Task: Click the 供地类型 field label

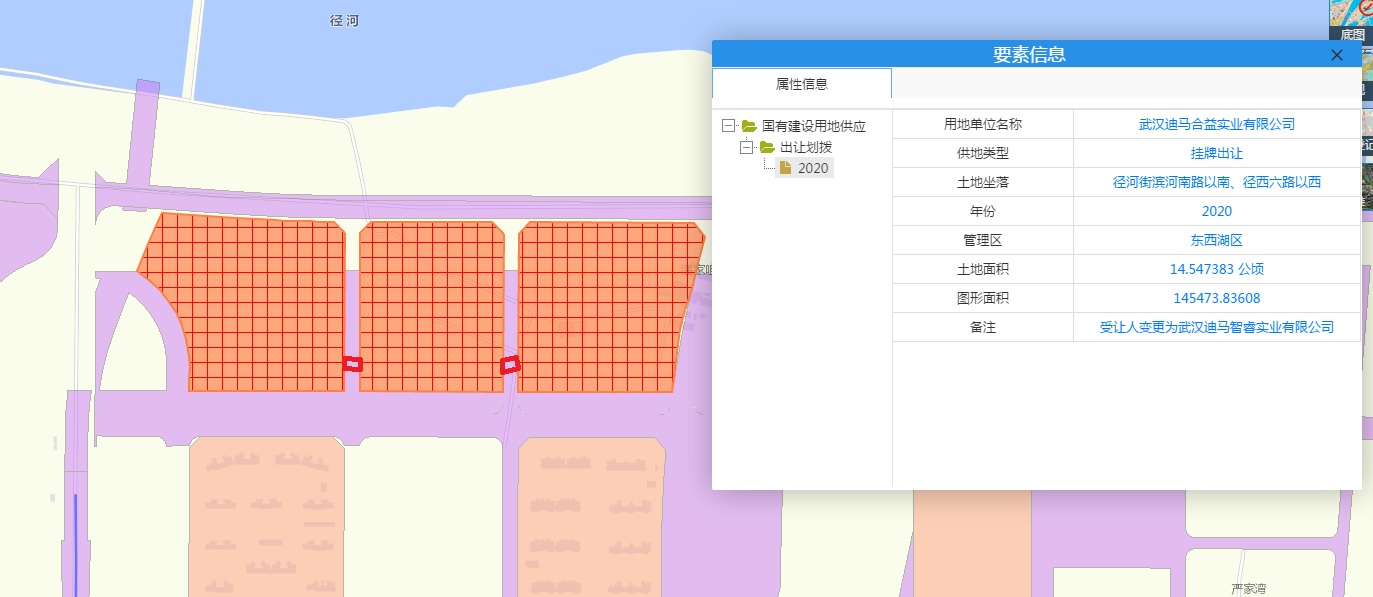Action: (983, 153)
